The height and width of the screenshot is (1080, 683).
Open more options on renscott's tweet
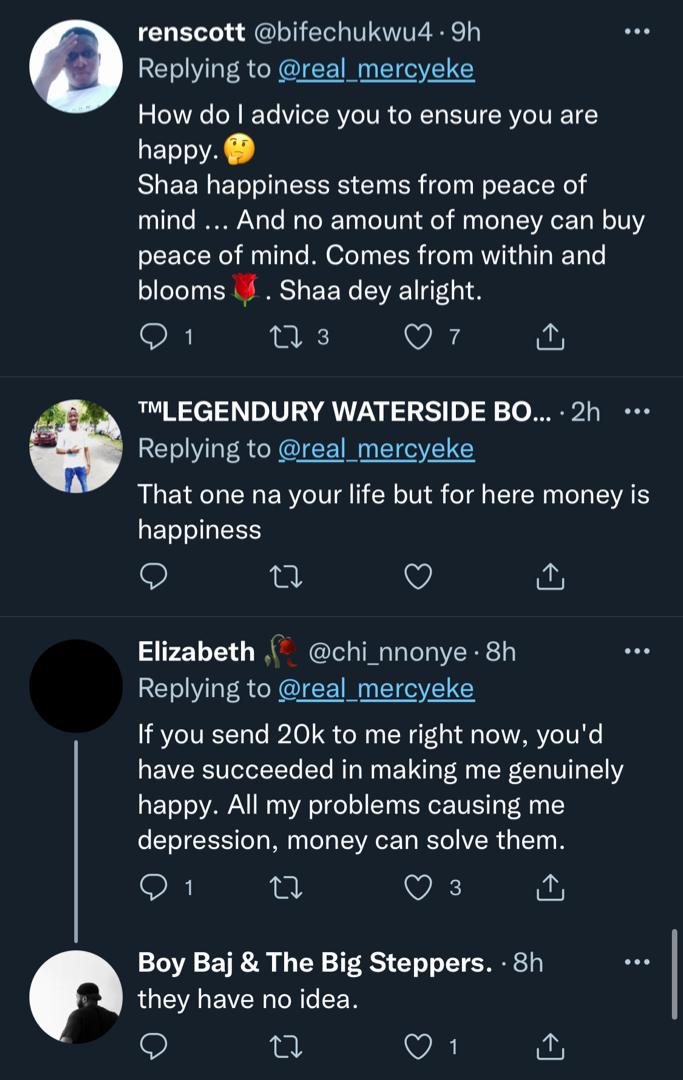[637, 32]
